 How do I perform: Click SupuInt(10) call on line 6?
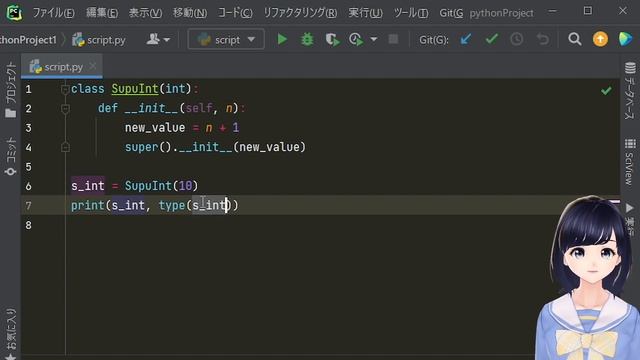pos(161,186)
